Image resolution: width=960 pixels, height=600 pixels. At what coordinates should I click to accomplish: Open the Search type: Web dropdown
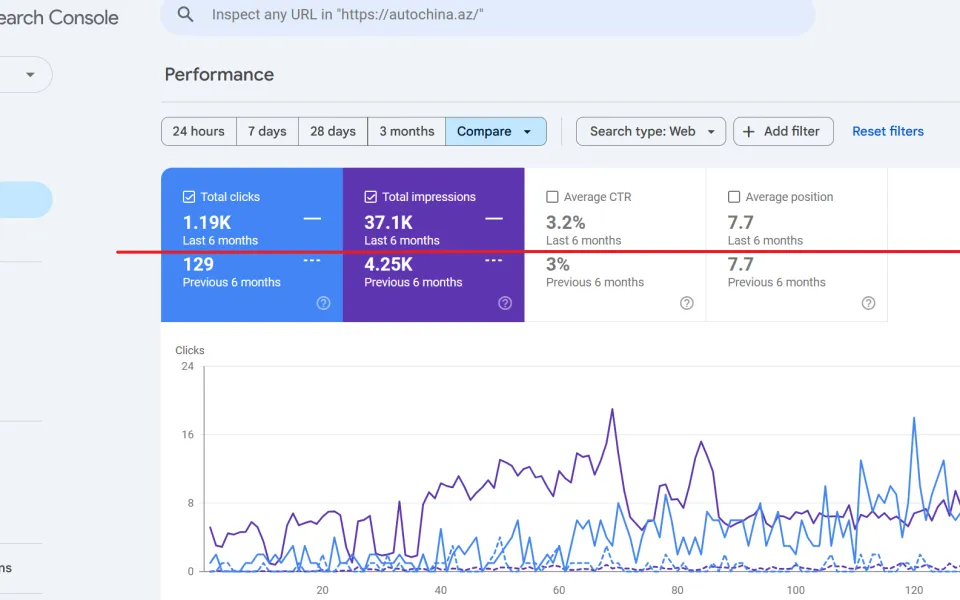point(651,132)
